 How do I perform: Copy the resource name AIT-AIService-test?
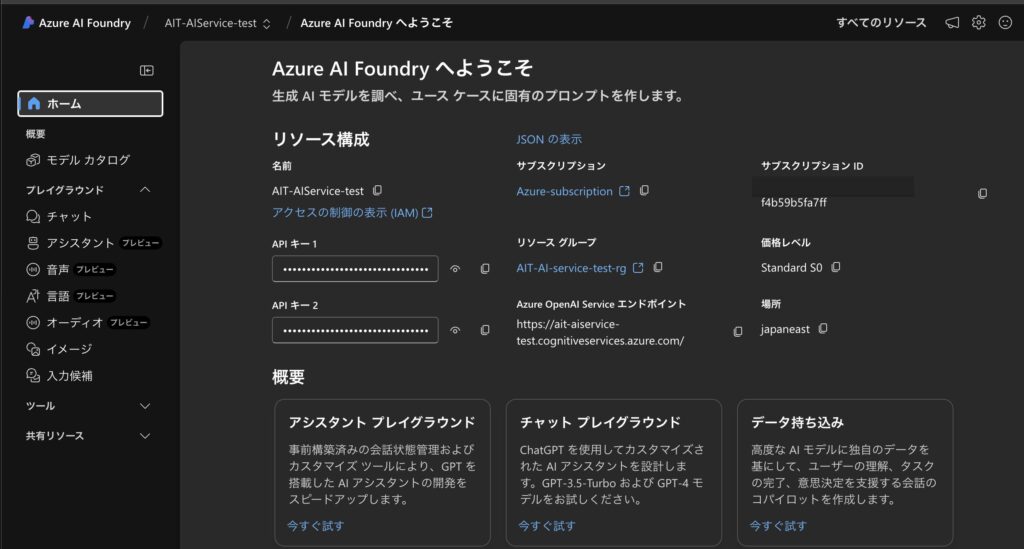pos(377,191)
